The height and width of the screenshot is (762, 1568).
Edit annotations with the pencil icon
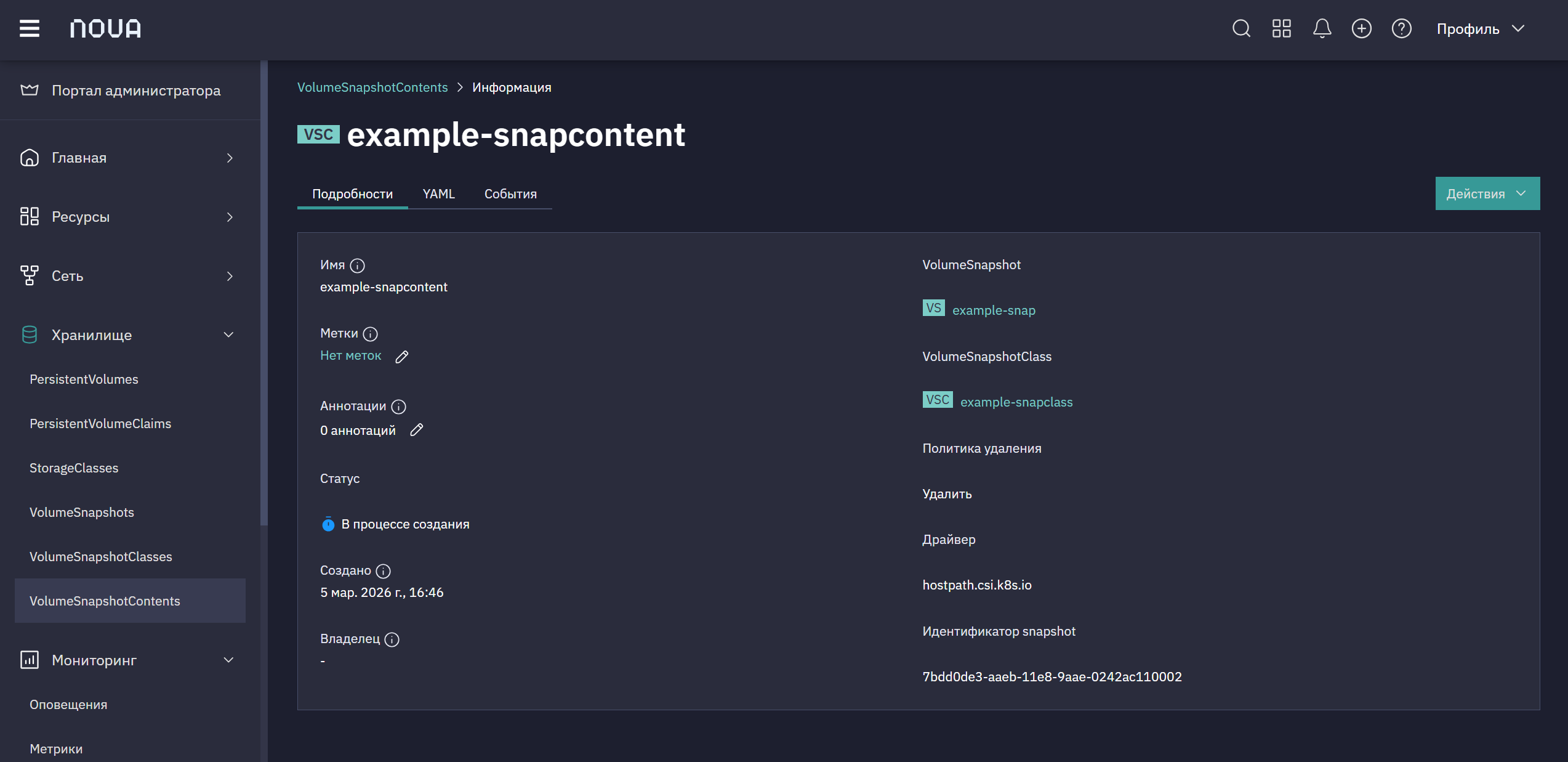(x=417, y=430)
